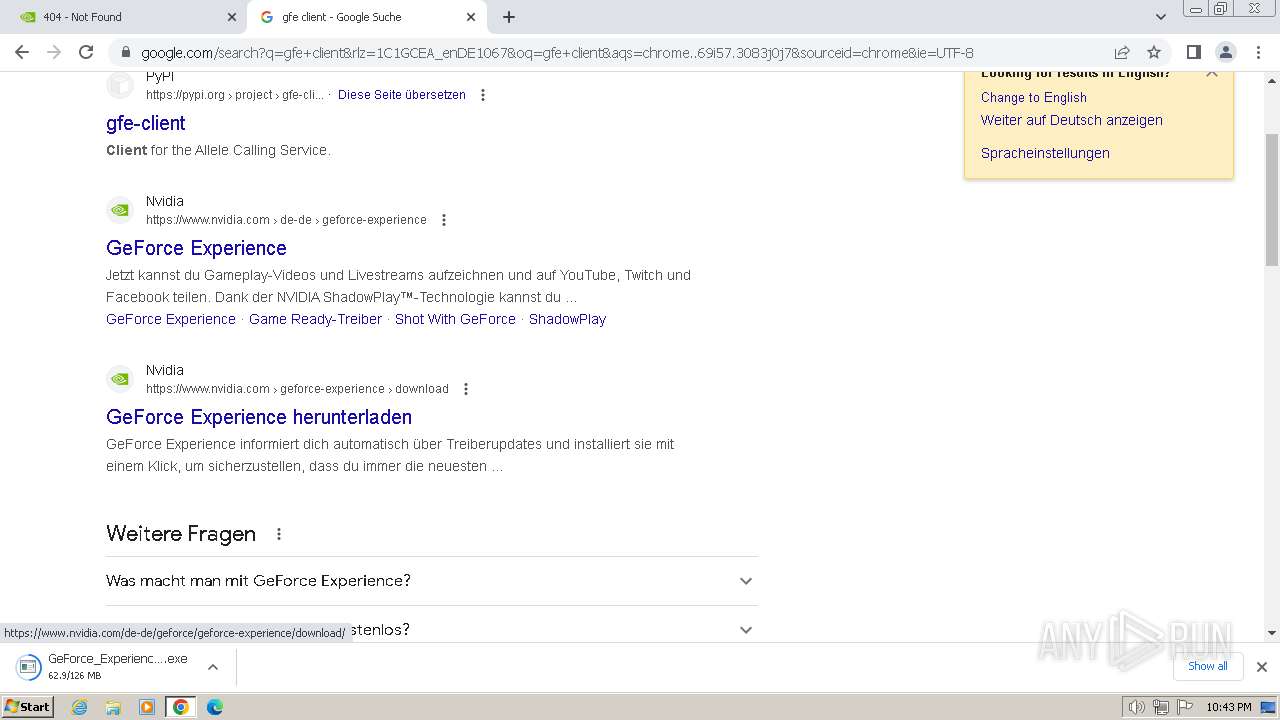Click the address bar URL
The image size is (1280, 720).
click(557, 53)
